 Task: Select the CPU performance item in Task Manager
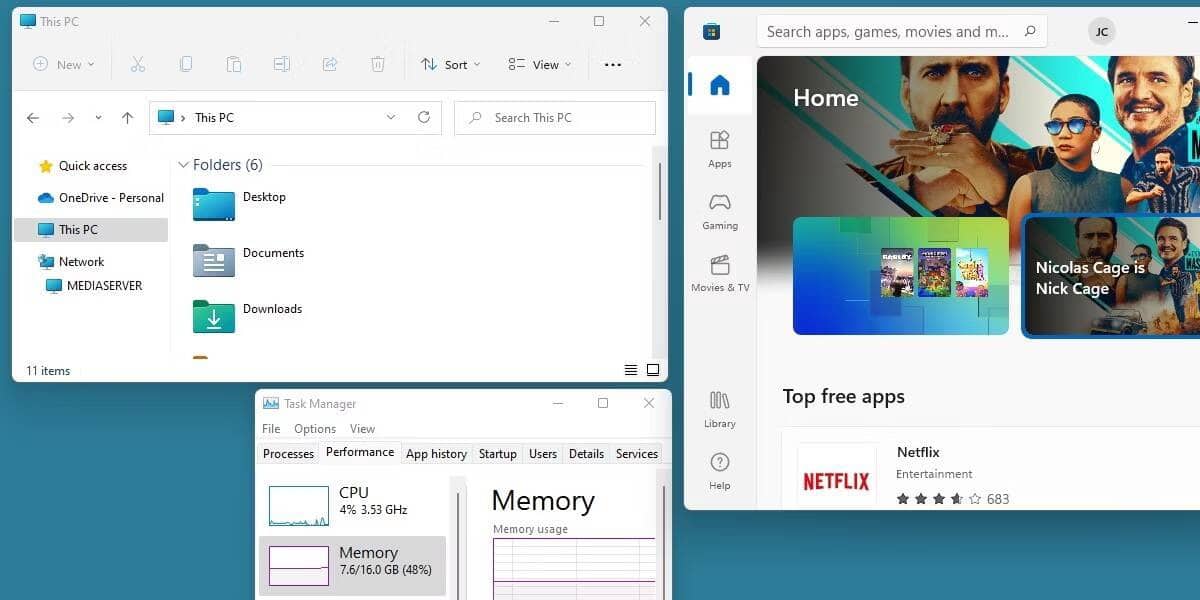click(x=352, y=505)
